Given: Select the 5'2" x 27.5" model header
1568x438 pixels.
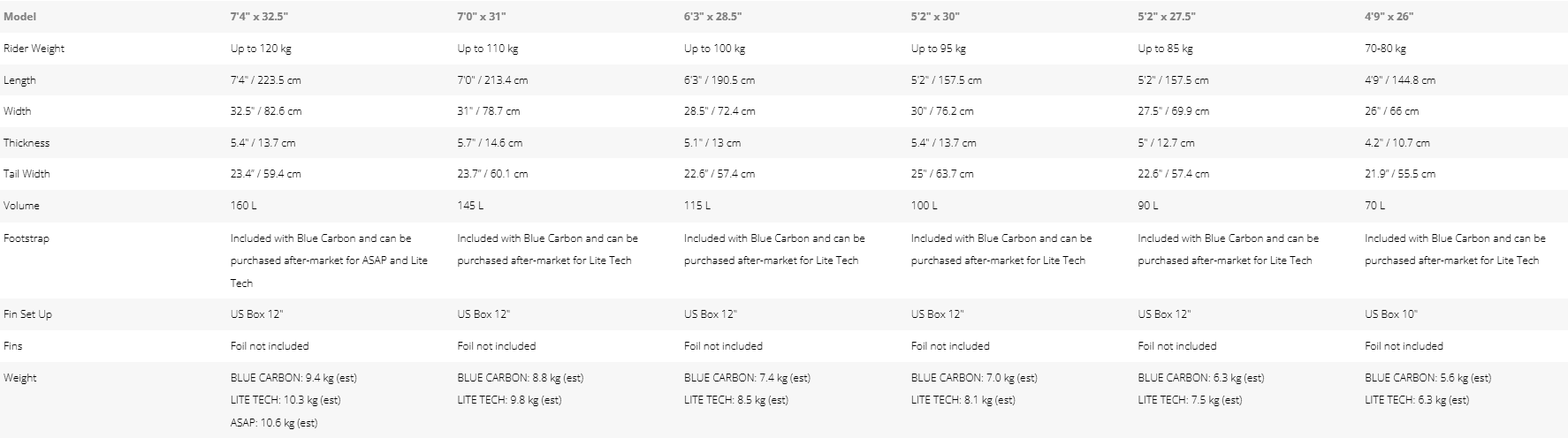Looking at the screenshot, I should [1167, 17].
